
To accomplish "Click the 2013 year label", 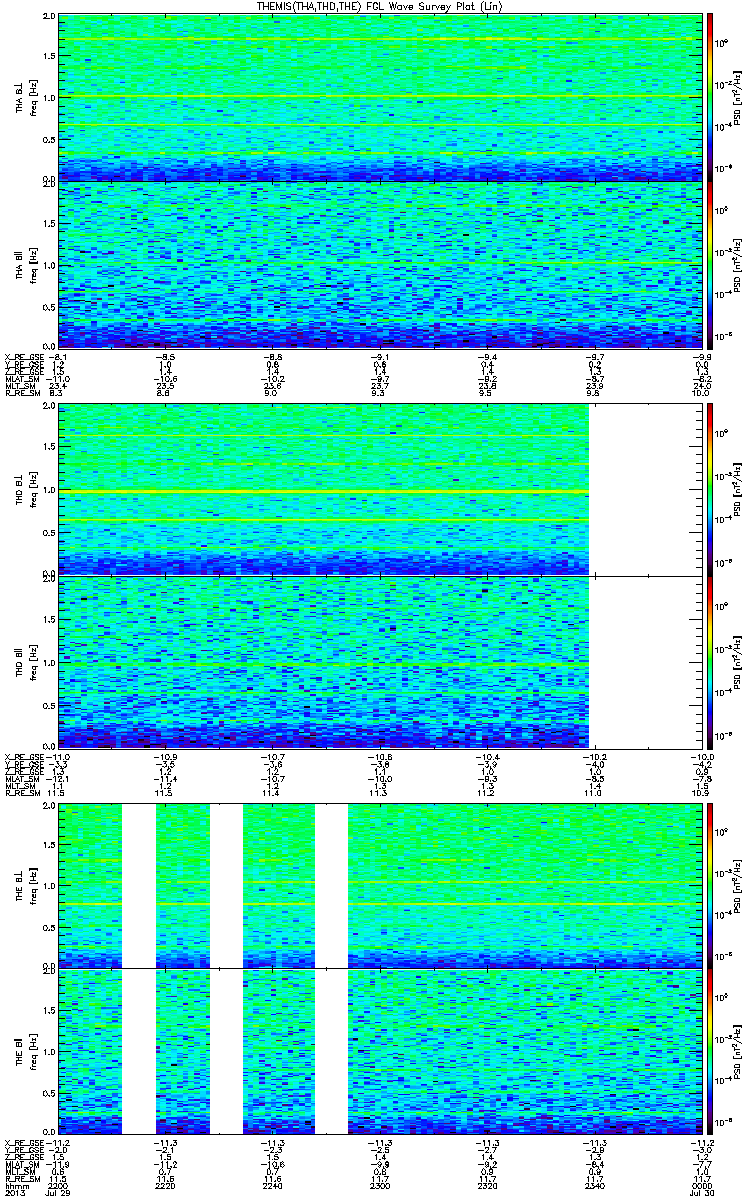I will pyautogui.click(x=14, y=1194).
